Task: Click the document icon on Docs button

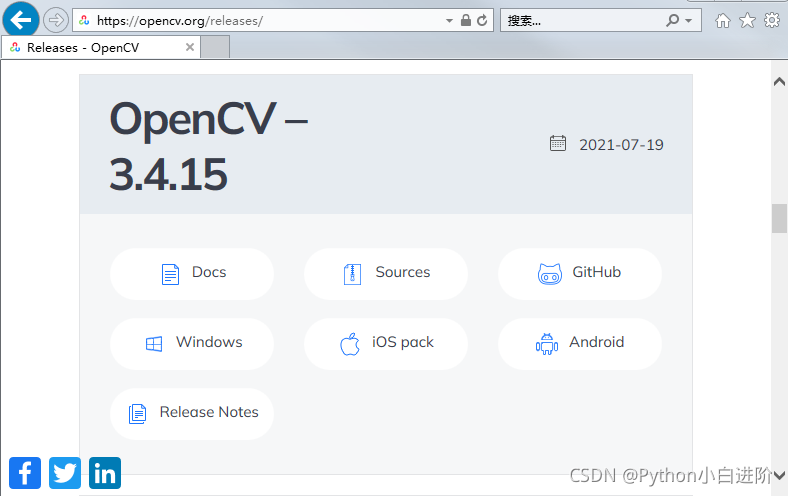Action: (170, 274)
